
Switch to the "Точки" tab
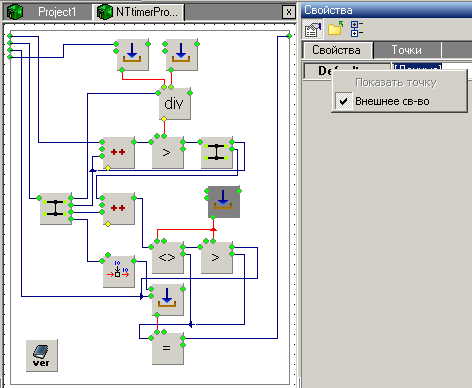point(407,50)
